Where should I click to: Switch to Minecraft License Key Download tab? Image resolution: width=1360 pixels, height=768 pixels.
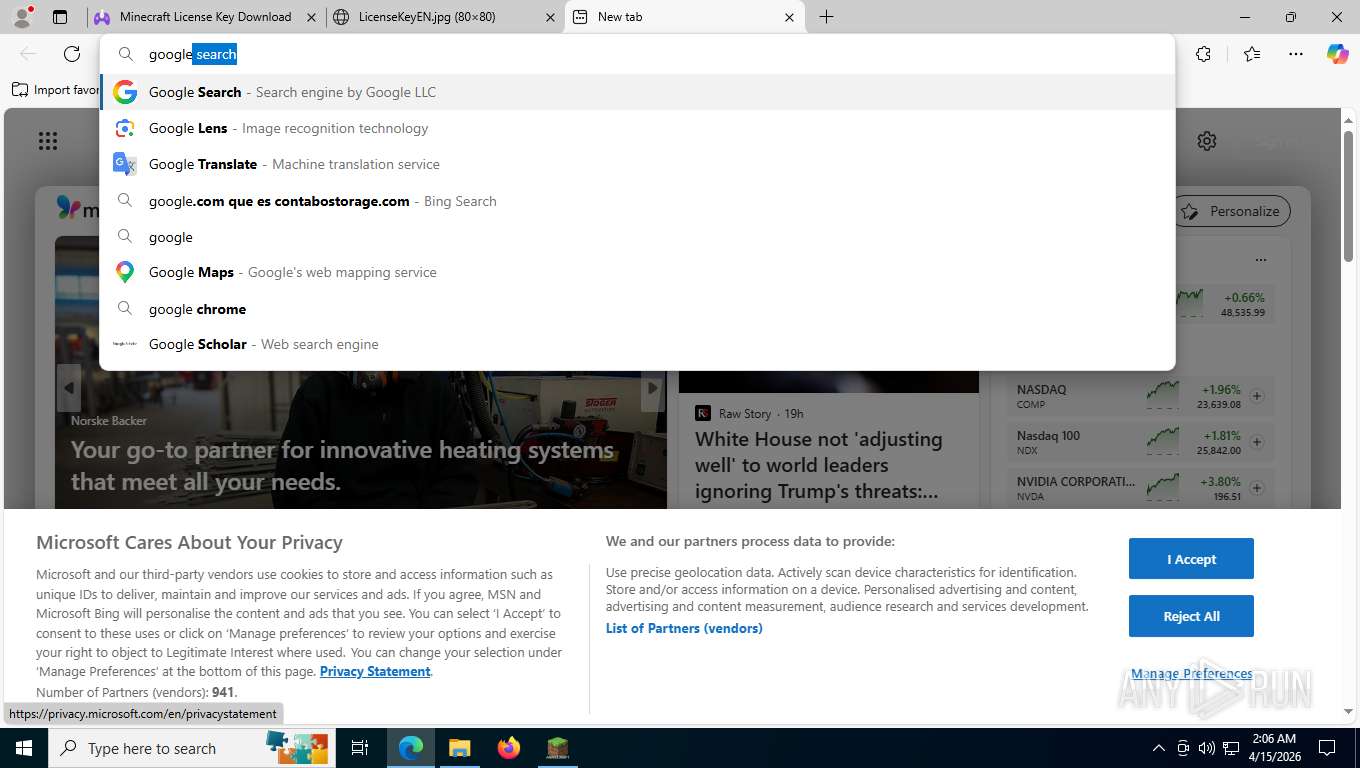point(205,17)
